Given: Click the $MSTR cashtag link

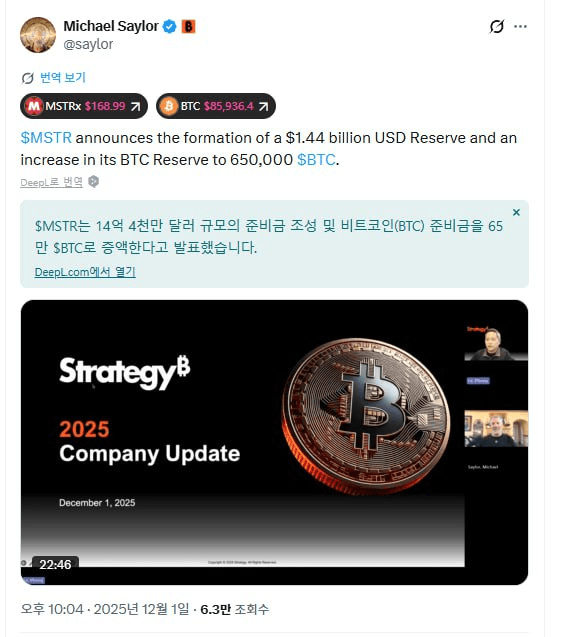Looking at the screenshot, I should coord(46,138).
